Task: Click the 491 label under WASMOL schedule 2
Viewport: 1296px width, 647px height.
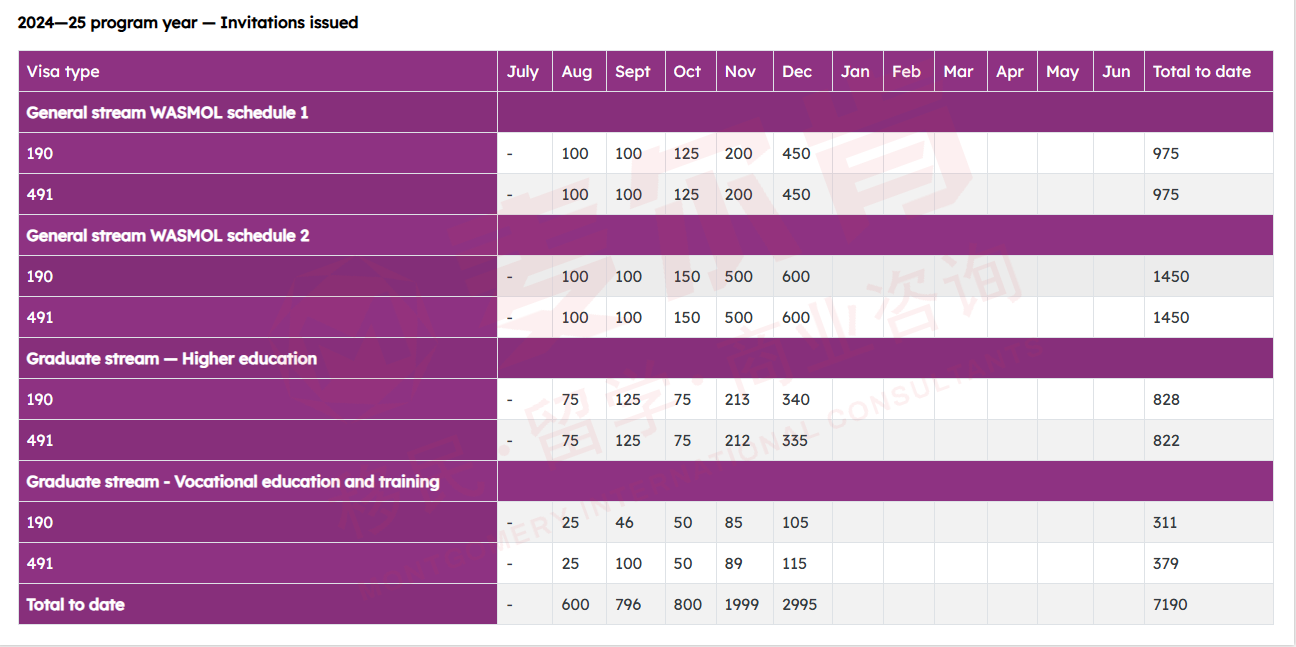Action: click(x=40, y=318)
